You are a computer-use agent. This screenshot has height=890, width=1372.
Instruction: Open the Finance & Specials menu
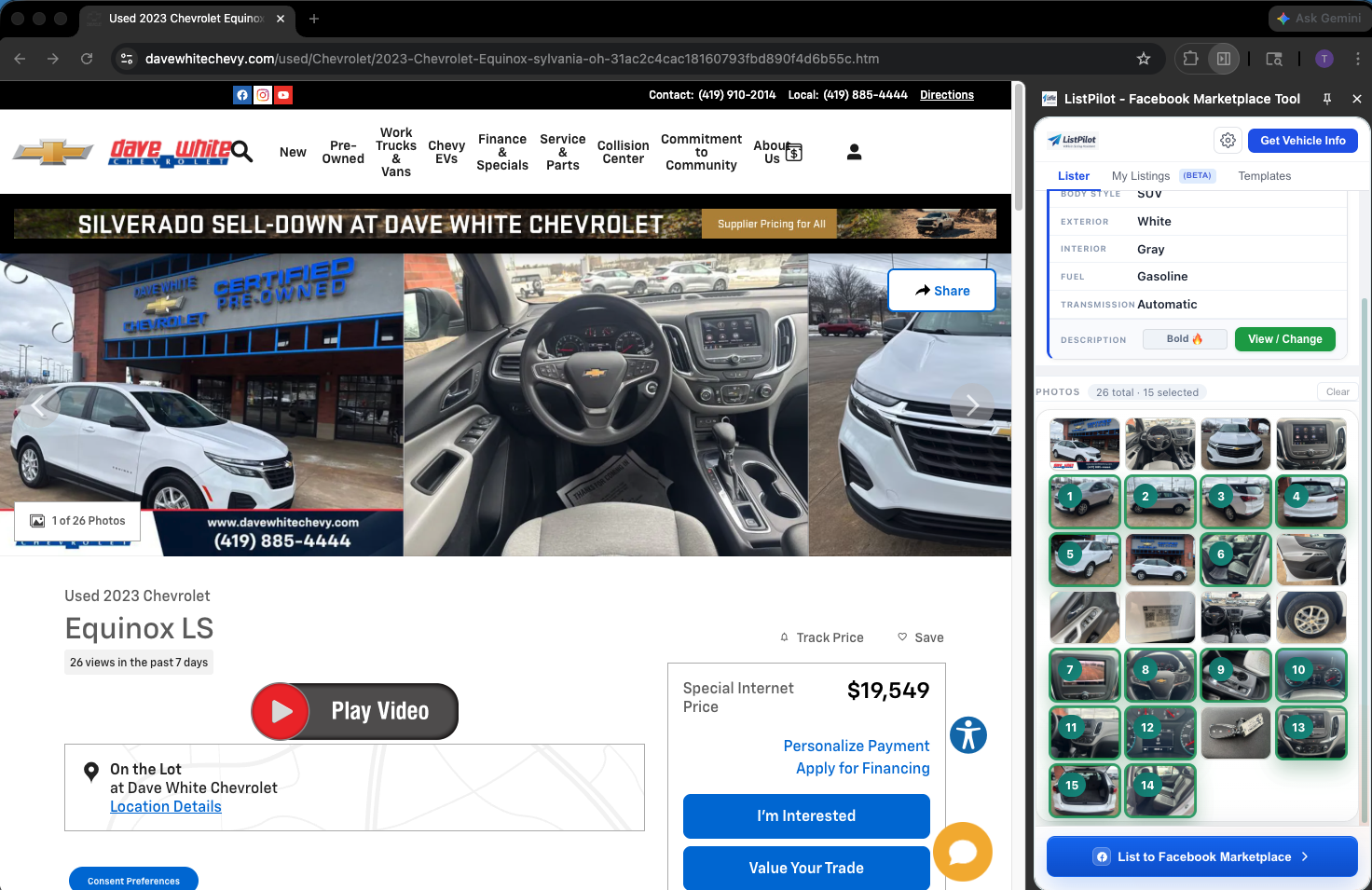click(502, 152)
